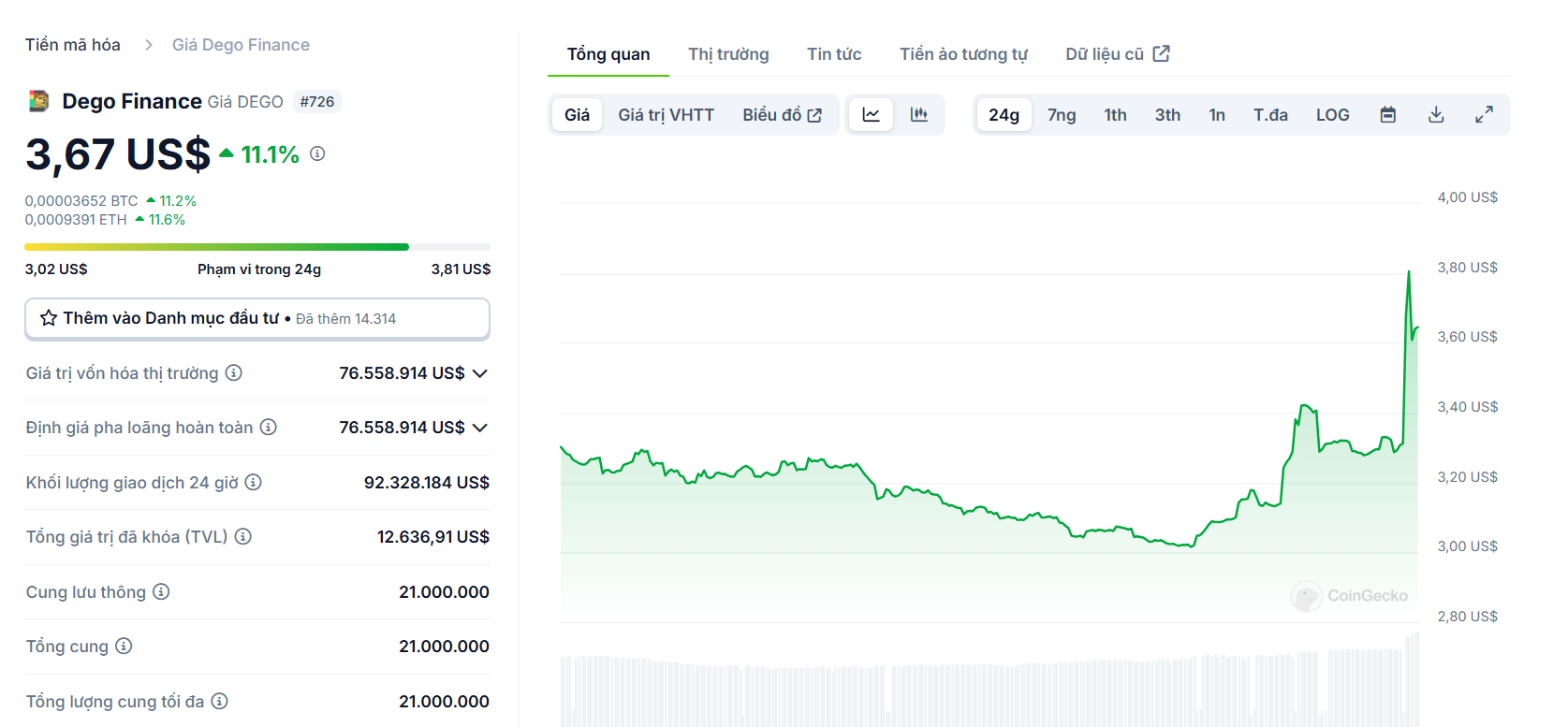
Task: Open the Tổng quan tab
Action: (608, 54)
